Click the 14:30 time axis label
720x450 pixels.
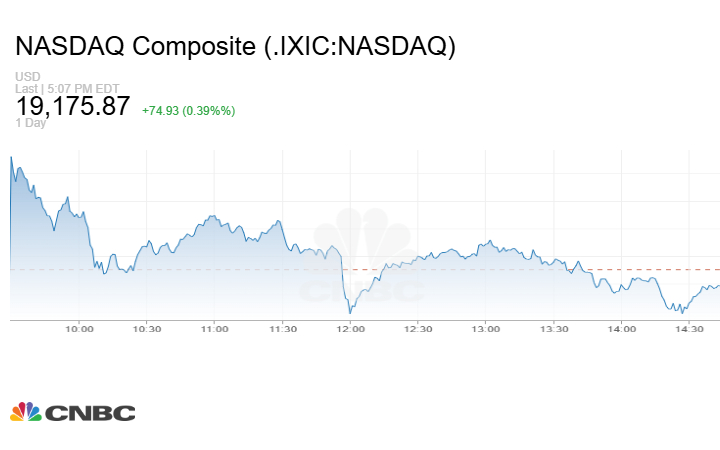(x=689, y=329)
